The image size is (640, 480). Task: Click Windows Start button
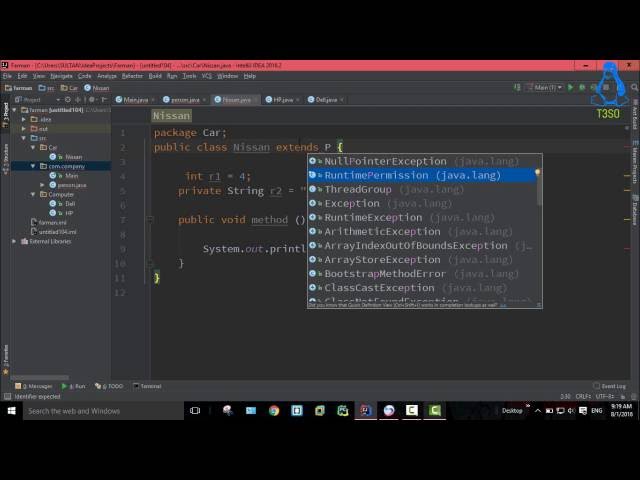(x=11, y=411)
